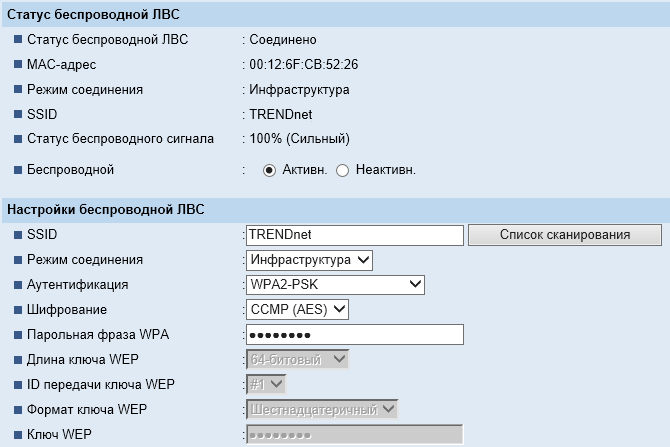
Task: Select the Активн. radio button
Action: (269, 170)
